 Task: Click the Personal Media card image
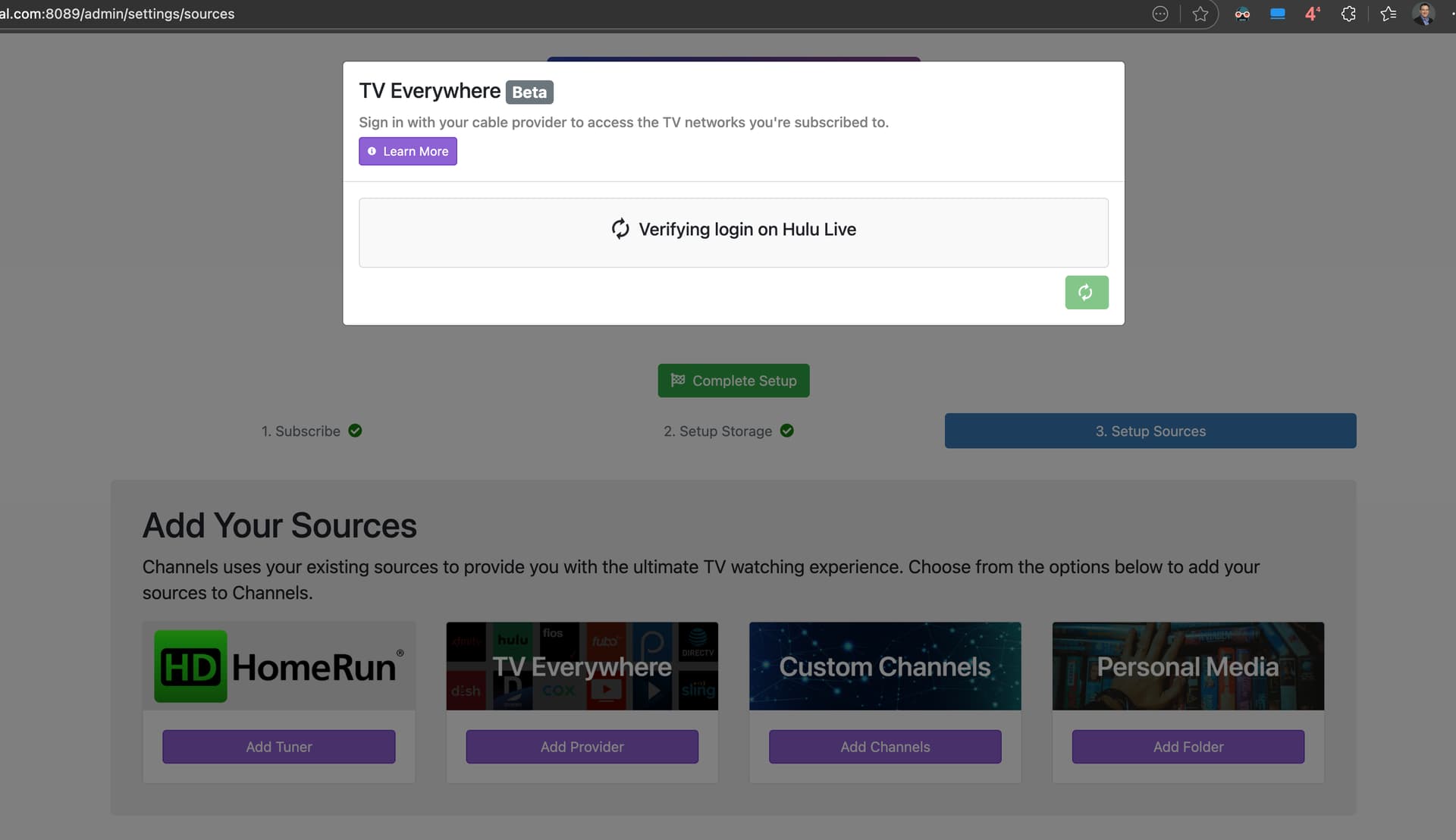1188,666
